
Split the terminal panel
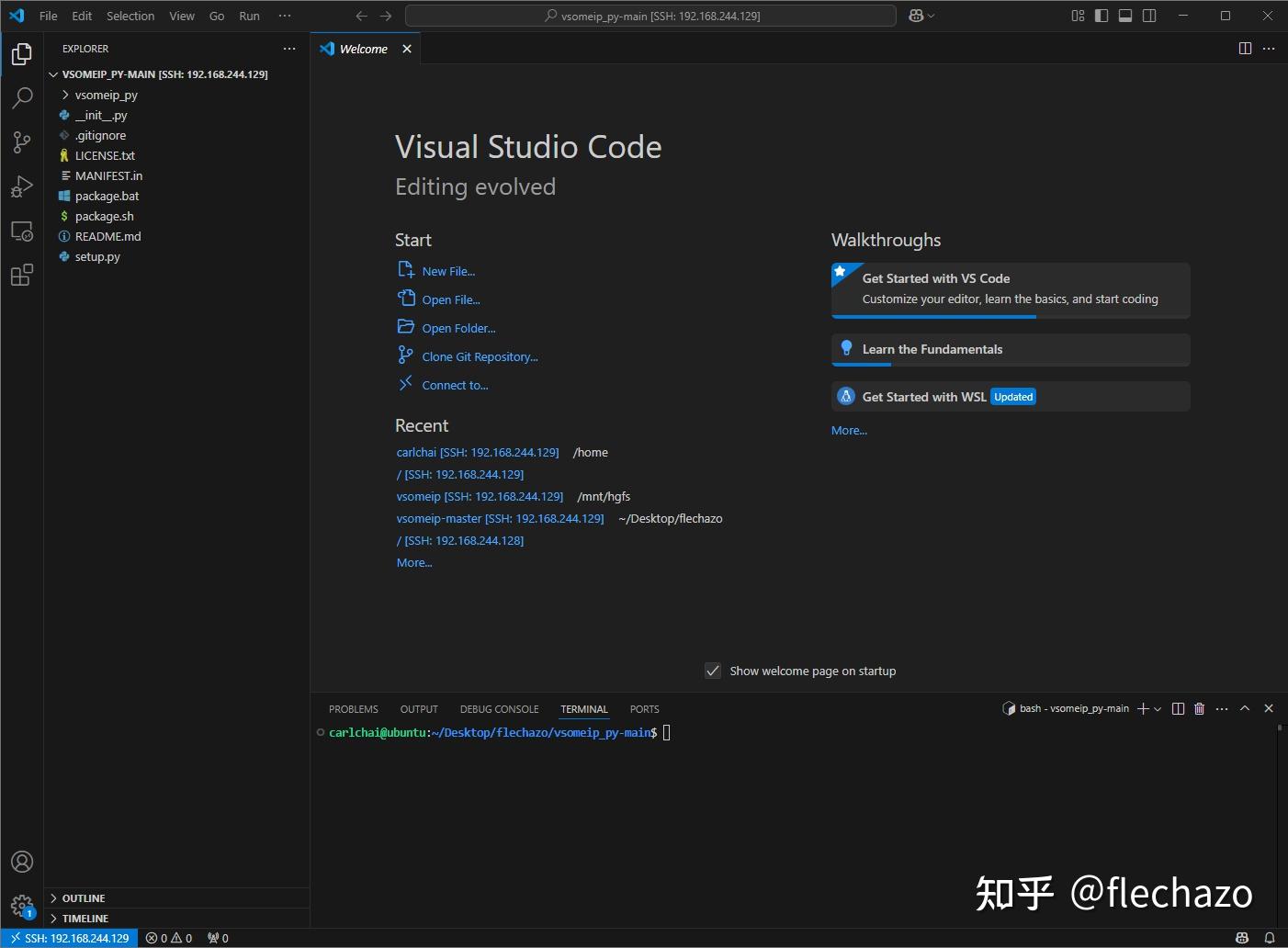(x=1178, y=708)
